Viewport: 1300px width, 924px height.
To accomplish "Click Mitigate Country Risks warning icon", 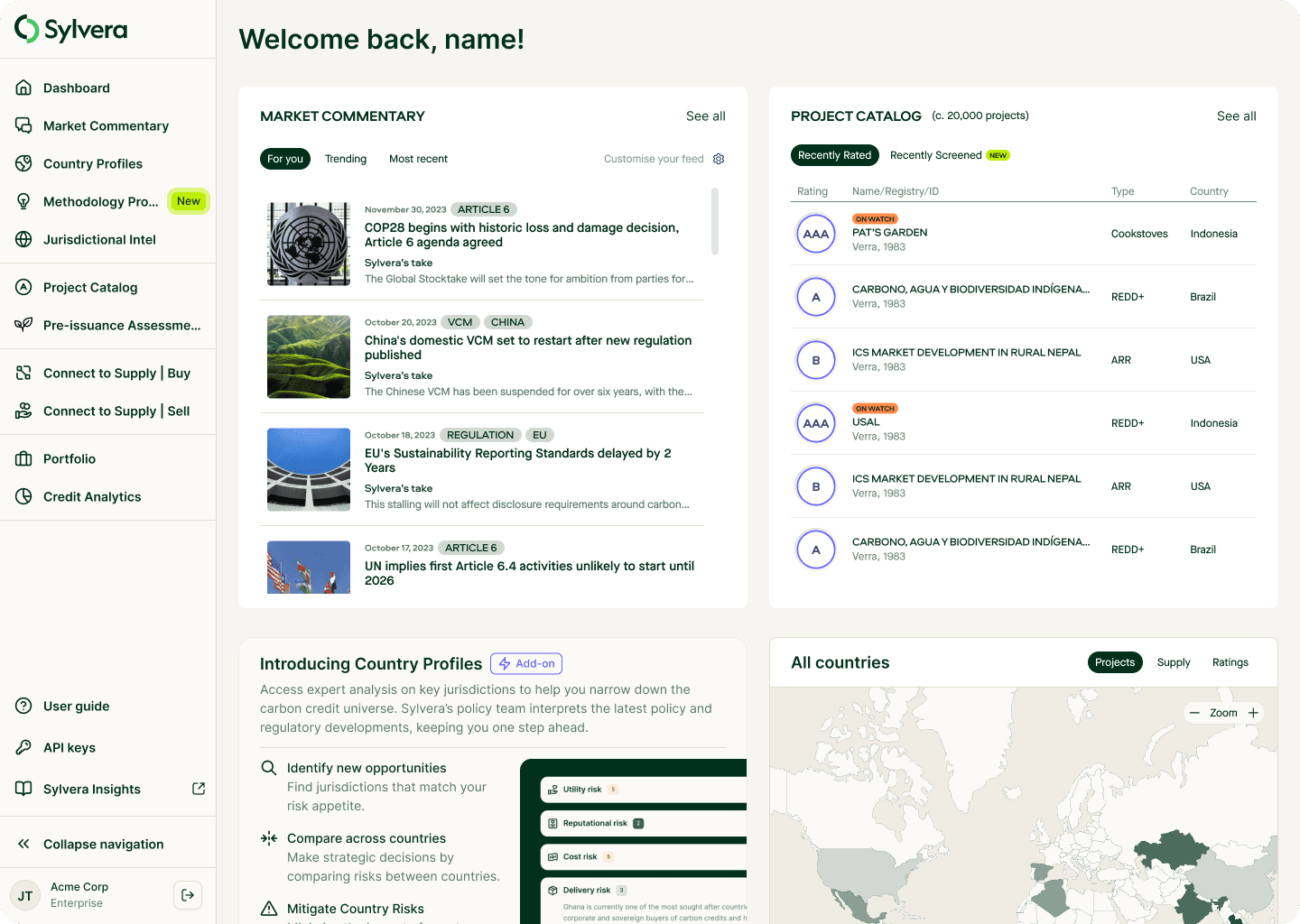I will [269, 909].
